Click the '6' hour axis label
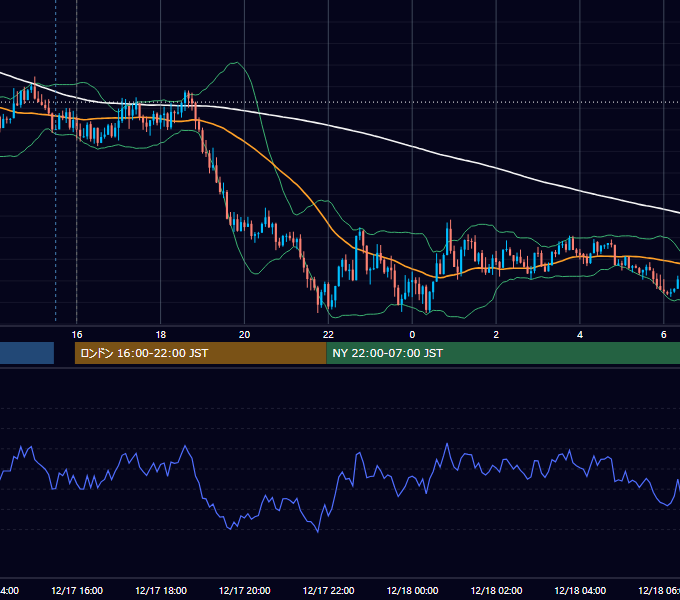The height and width of the screenshot is (600, 680). pos(664,335)
